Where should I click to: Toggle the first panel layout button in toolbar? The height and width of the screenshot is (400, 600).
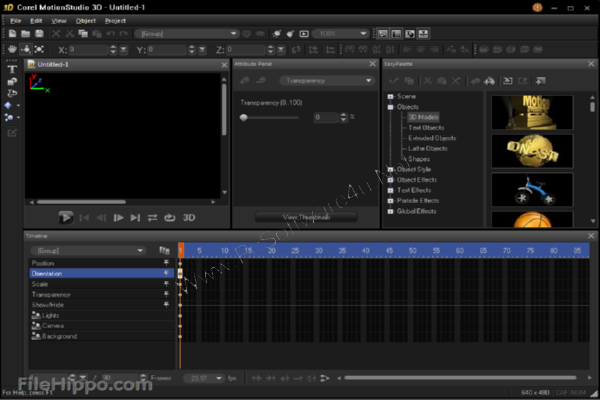click(x=383, y=34)
